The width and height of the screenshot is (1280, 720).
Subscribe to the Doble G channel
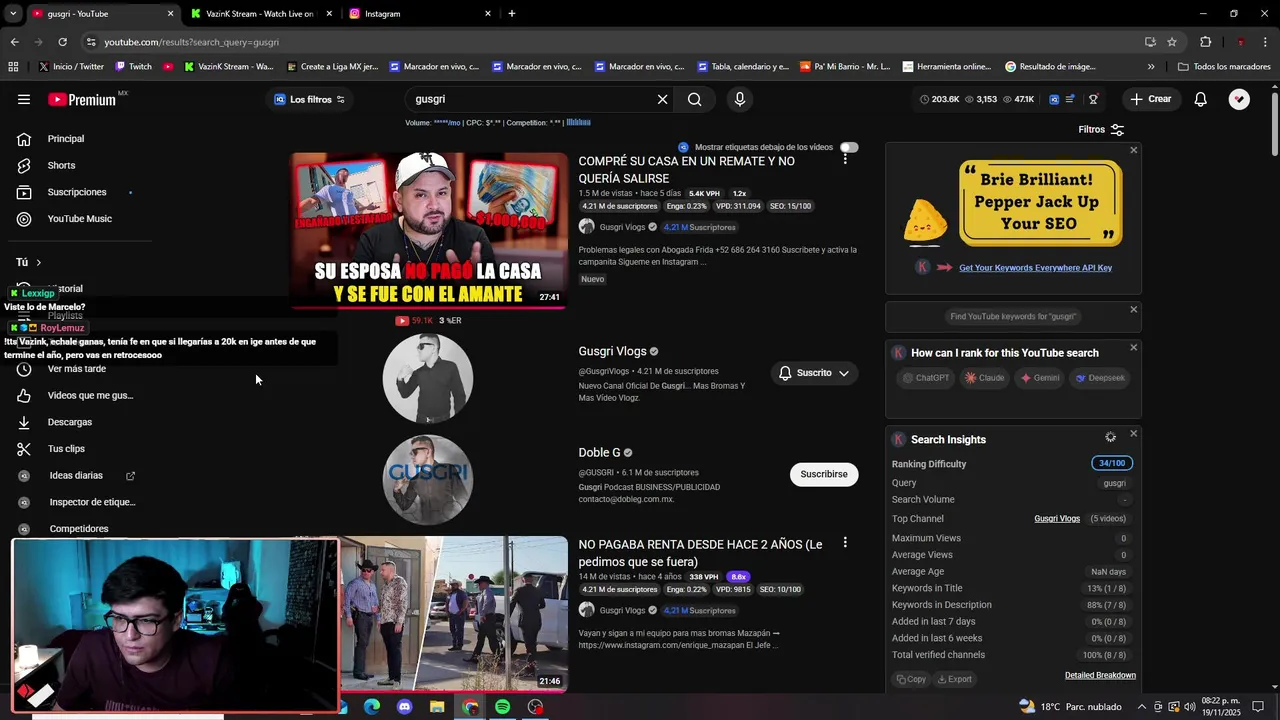[824, 474]
